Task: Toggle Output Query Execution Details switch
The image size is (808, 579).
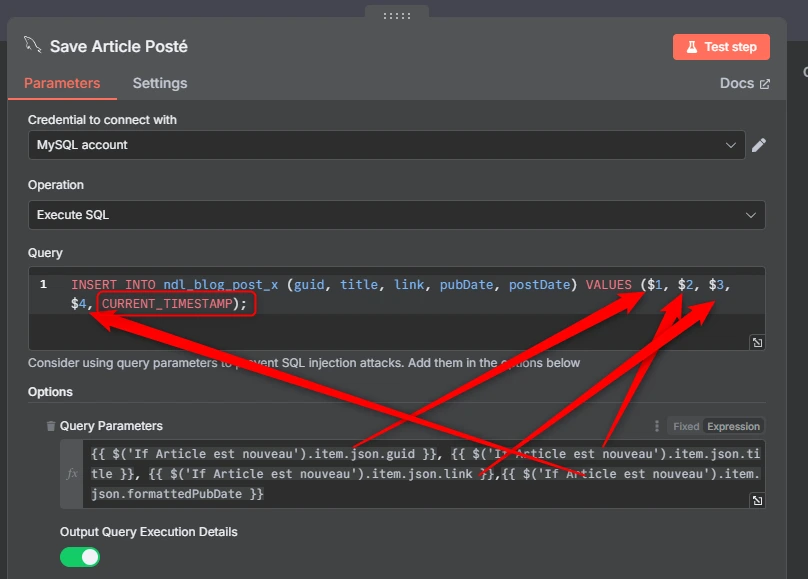Action: (x=80, y=557)
